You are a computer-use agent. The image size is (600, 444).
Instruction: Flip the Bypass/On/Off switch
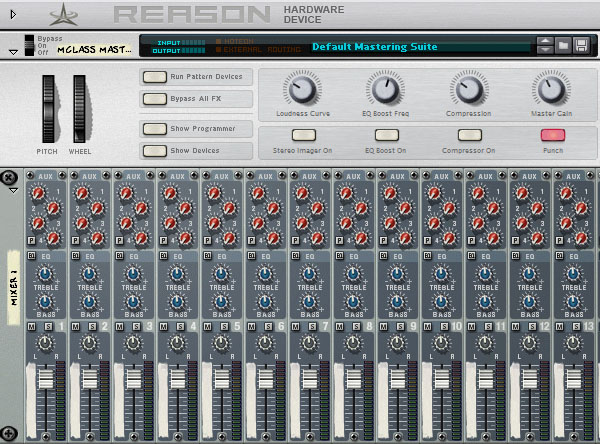click(29, 46)
